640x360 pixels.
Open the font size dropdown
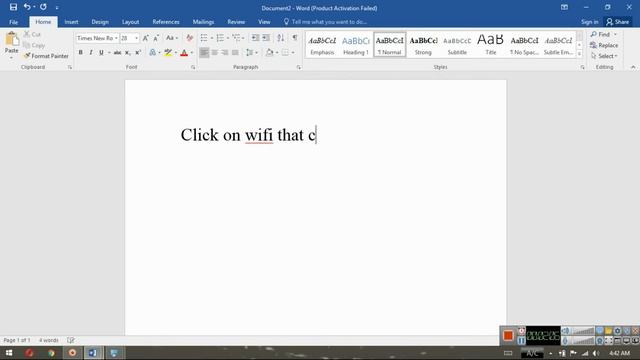tap(136, 38)
